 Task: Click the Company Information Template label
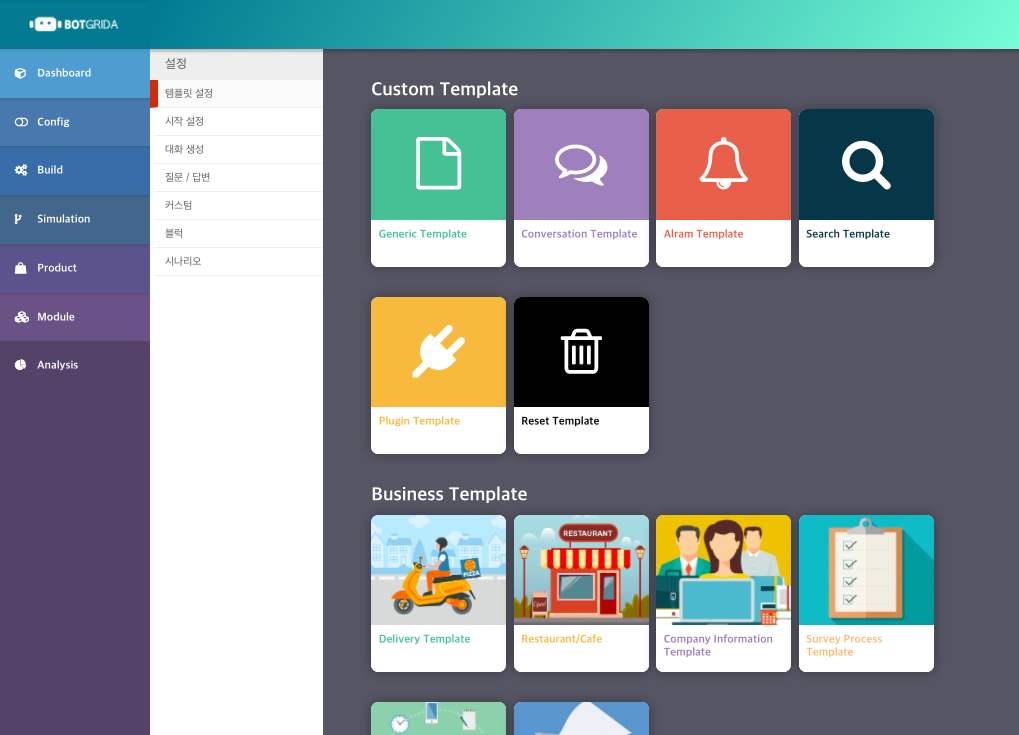pyautogui.click(x=718, y=645)
